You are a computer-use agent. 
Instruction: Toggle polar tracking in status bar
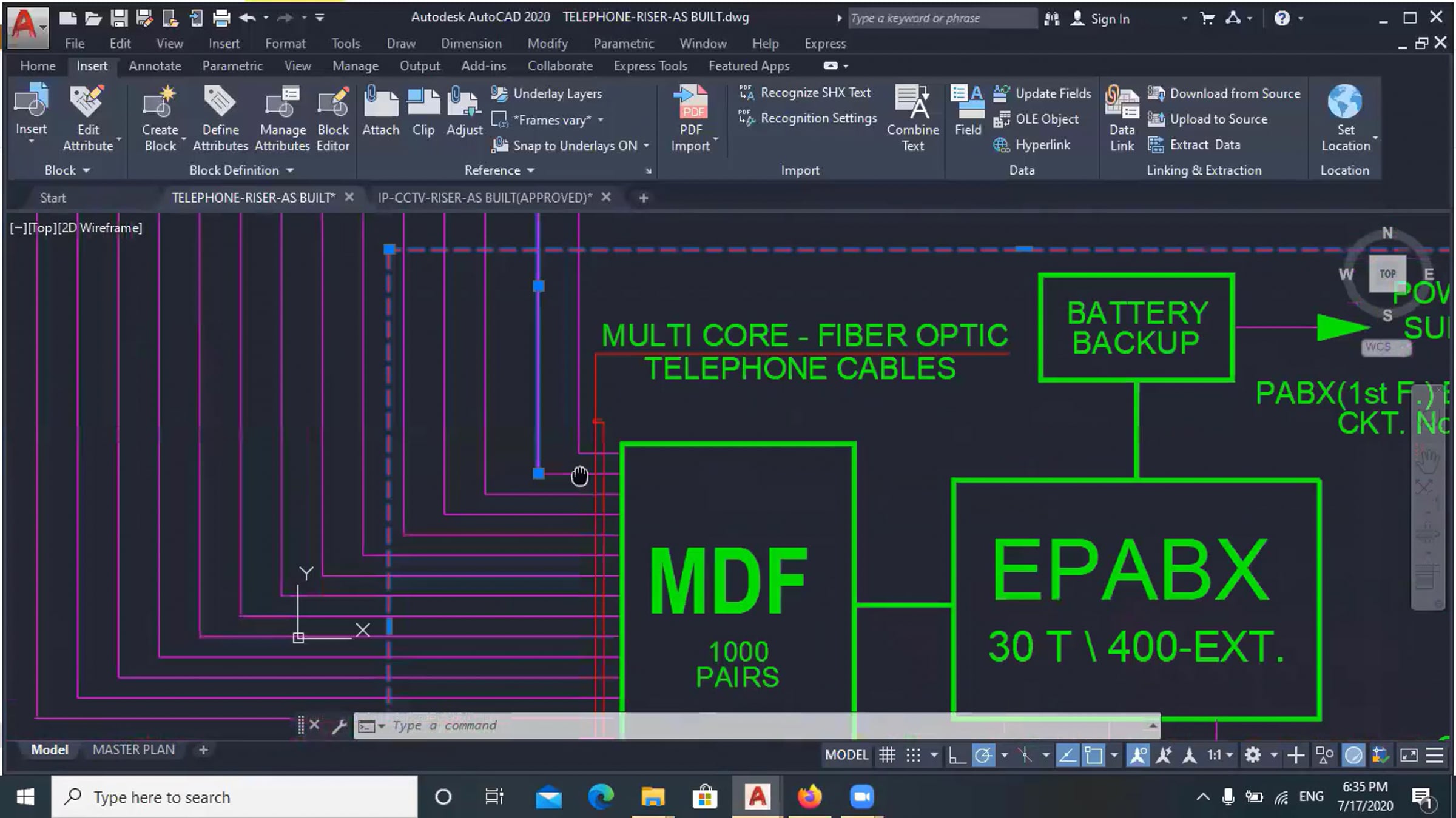coord(983,755)
